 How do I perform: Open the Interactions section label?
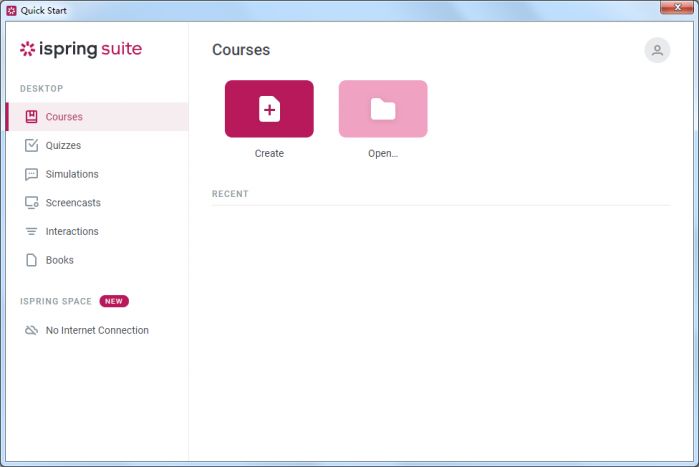72,231
